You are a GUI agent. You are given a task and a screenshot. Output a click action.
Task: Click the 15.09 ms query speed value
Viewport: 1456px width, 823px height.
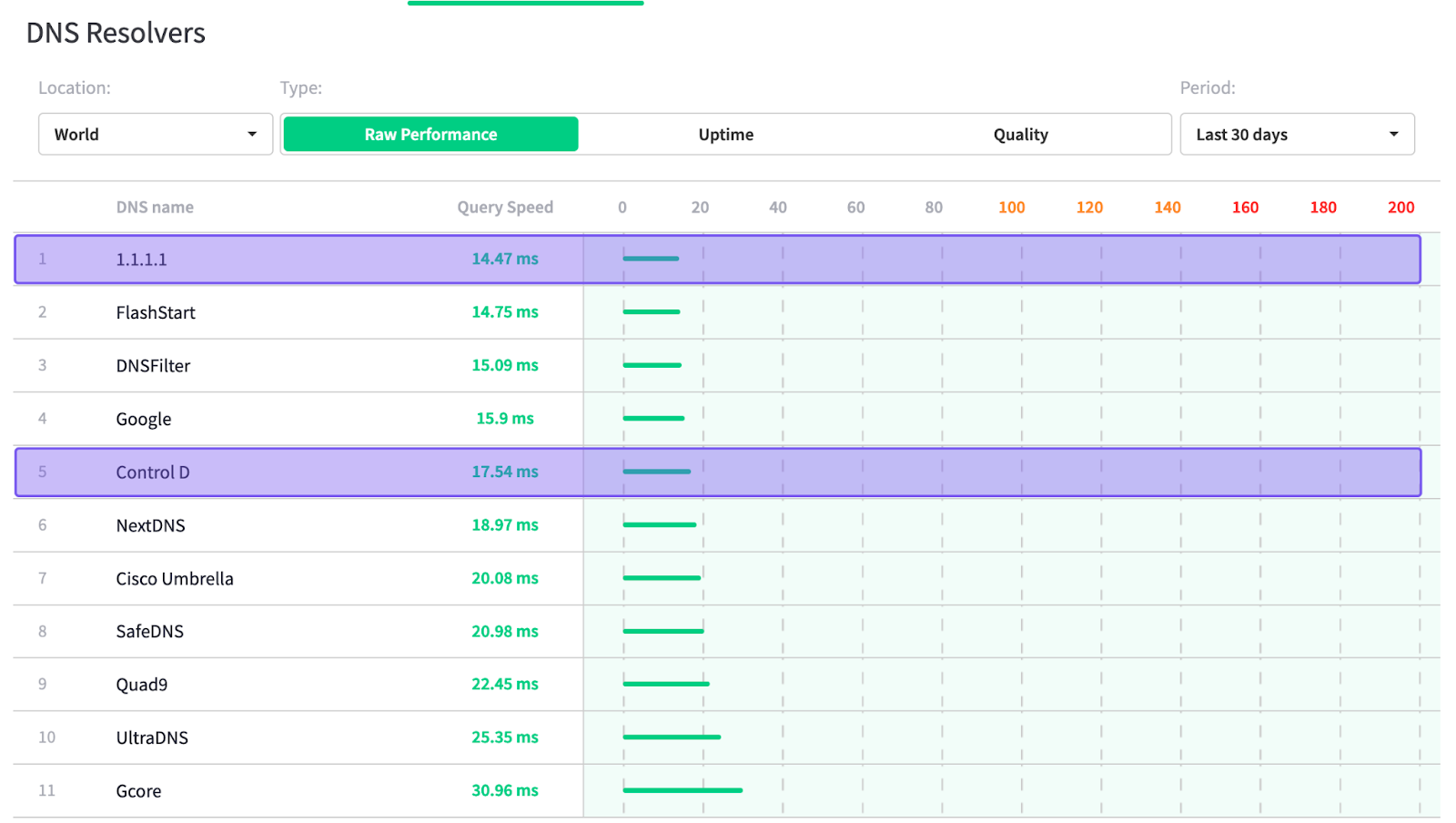[505, 365]
